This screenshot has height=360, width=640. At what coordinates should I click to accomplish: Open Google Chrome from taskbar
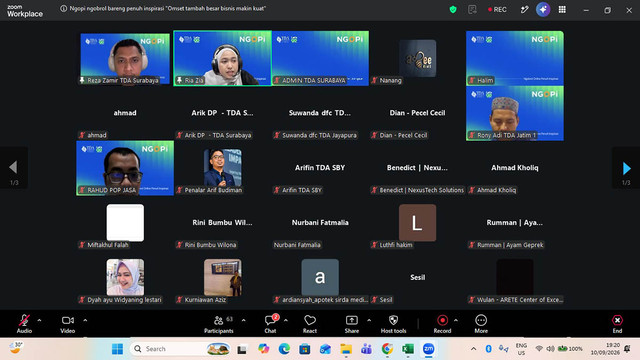(387, 349)
